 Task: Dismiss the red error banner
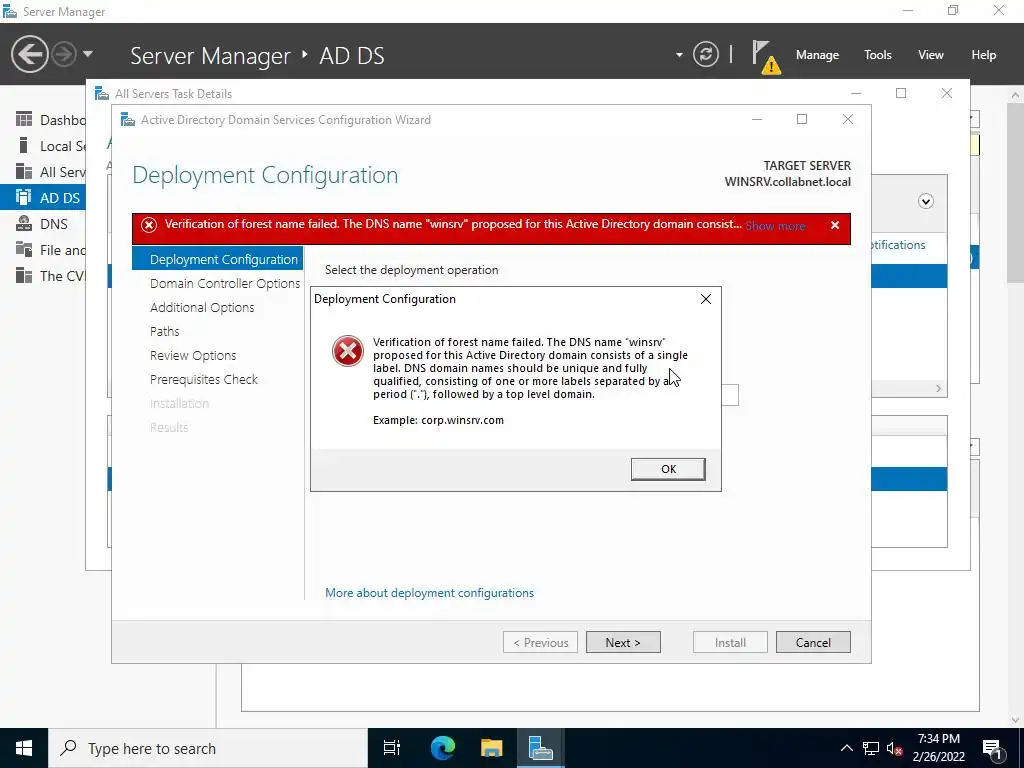pos(835,225)
